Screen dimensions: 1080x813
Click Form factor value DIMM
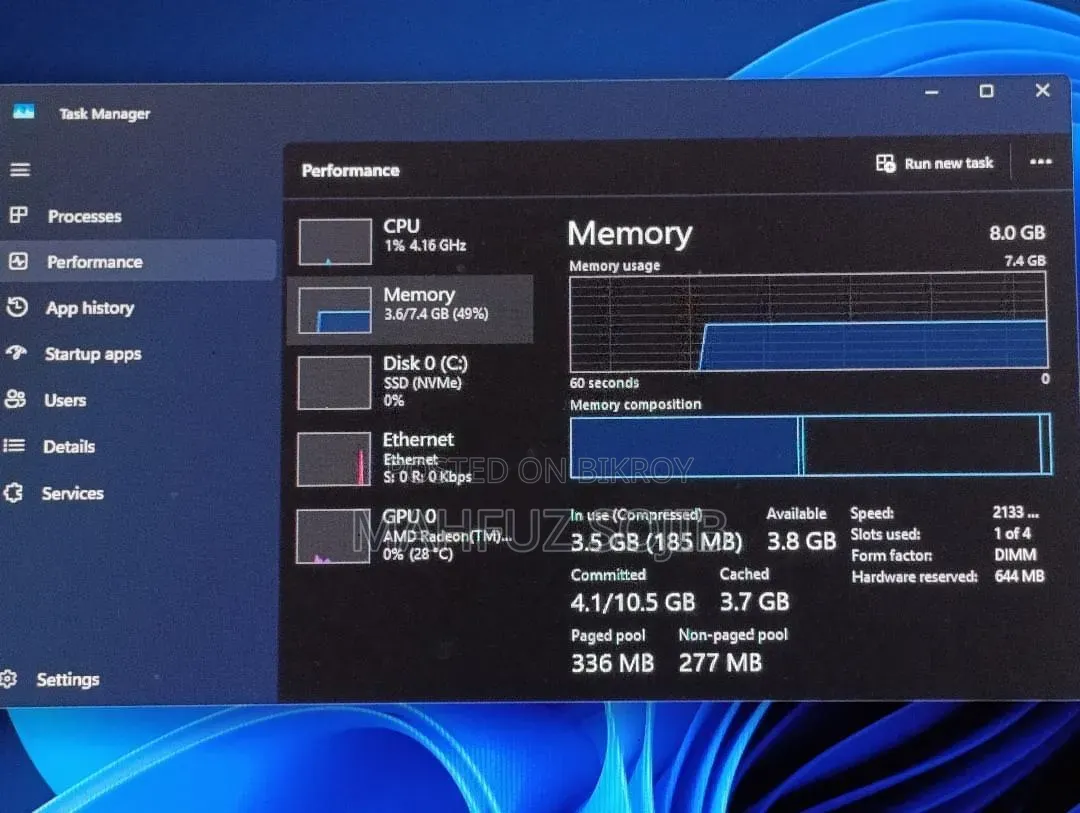[1015, 555]
